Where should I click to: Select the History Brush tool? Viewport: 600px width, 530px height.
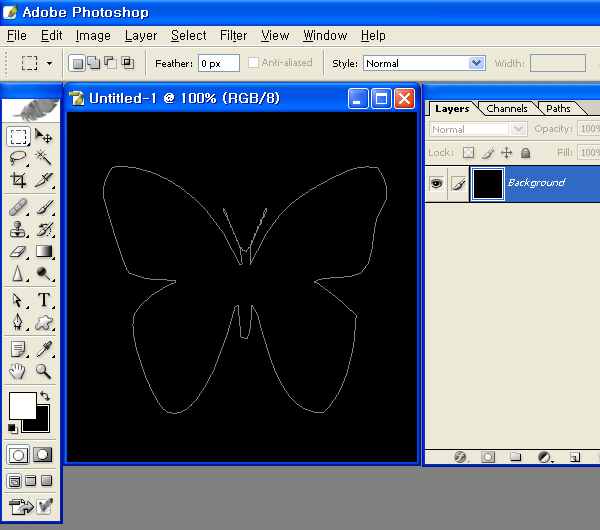pyautogui.click(x=43, y=229)
